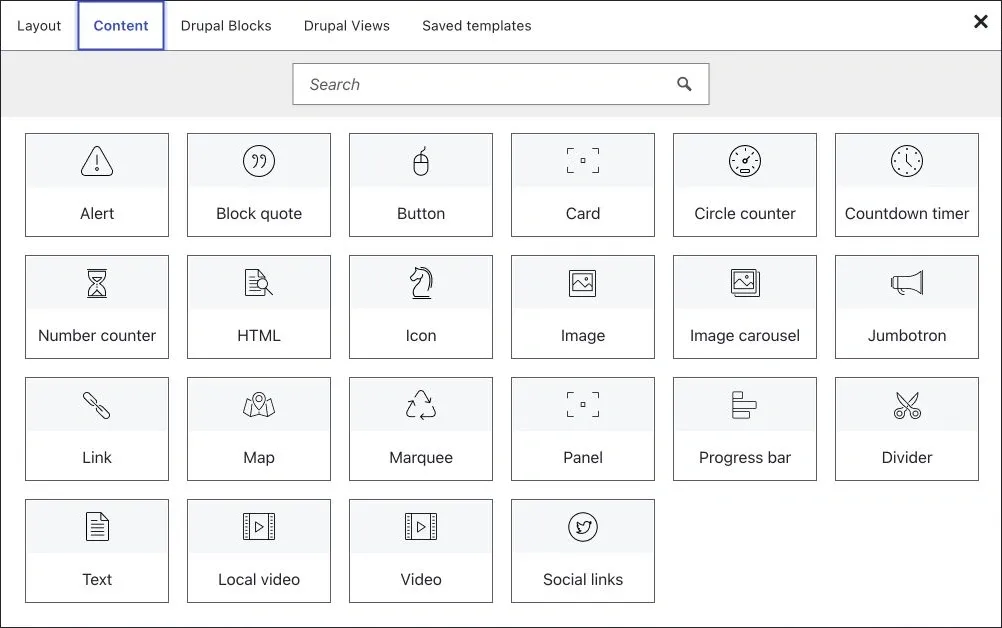Add a single Image element
The width and height of the screenshot is (1002, 628).
pyautogui.click(x=583, y=307)
